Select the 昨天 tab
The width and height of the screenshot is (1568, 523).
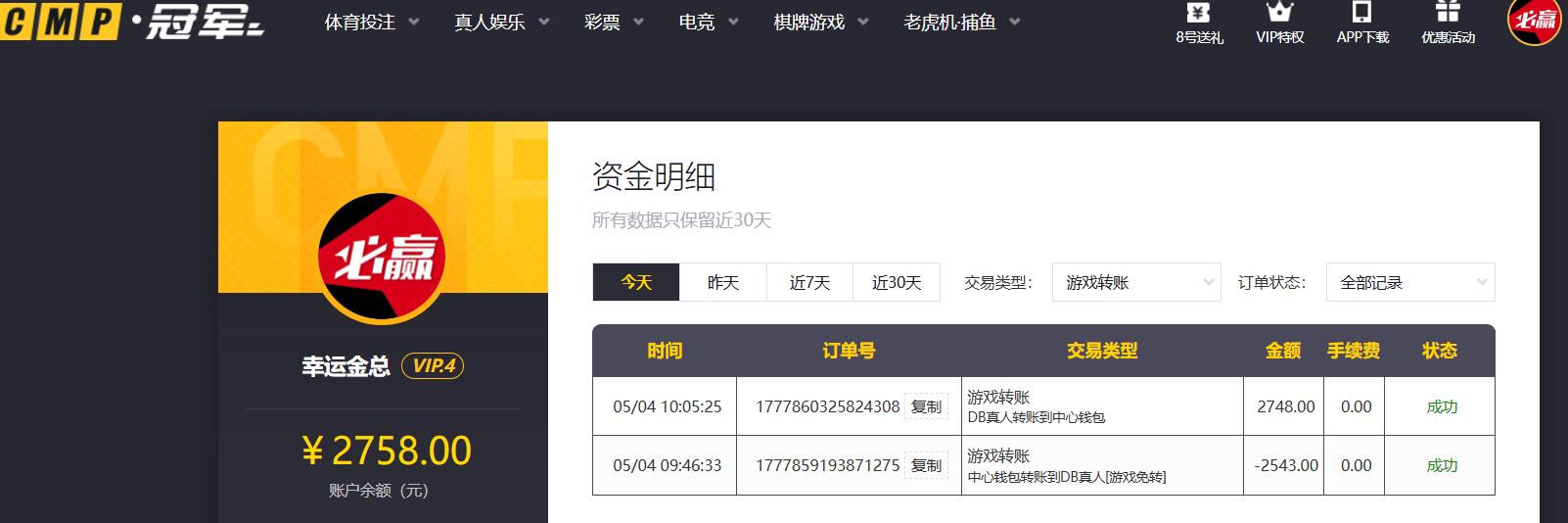point(723,282)
